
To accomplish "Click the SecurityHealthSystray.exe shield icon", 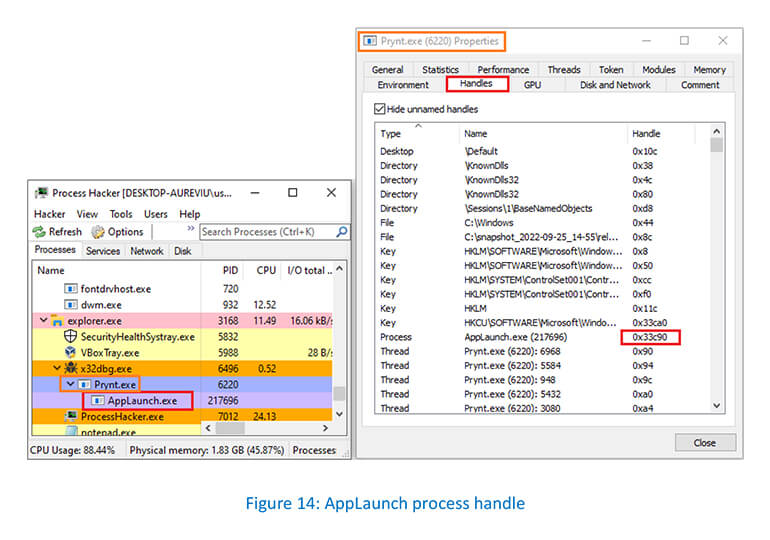I will [x=71, y=337].
